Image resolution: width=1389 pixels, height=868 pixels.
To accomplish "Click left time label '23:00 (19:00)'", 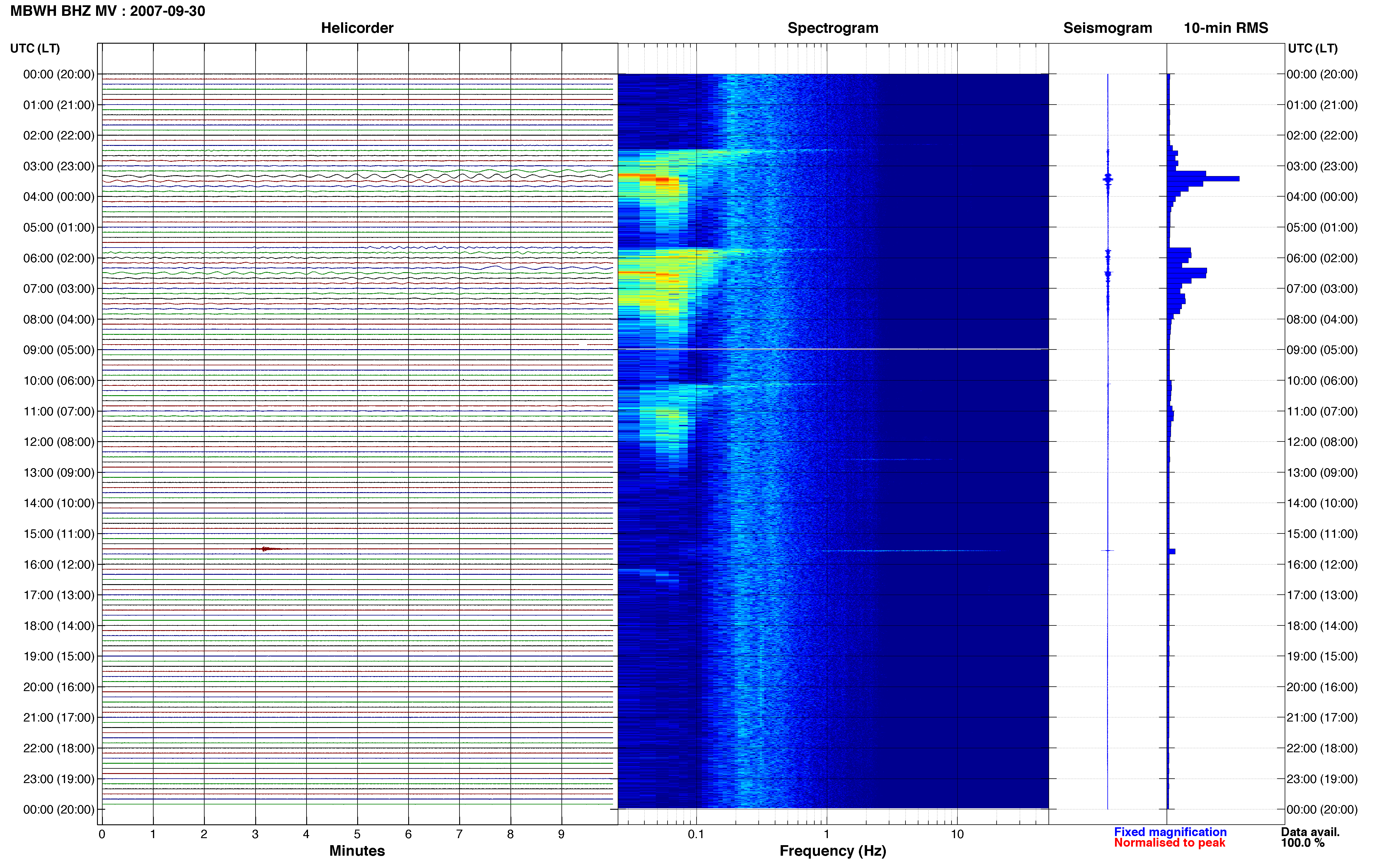I will pos(59,779).
